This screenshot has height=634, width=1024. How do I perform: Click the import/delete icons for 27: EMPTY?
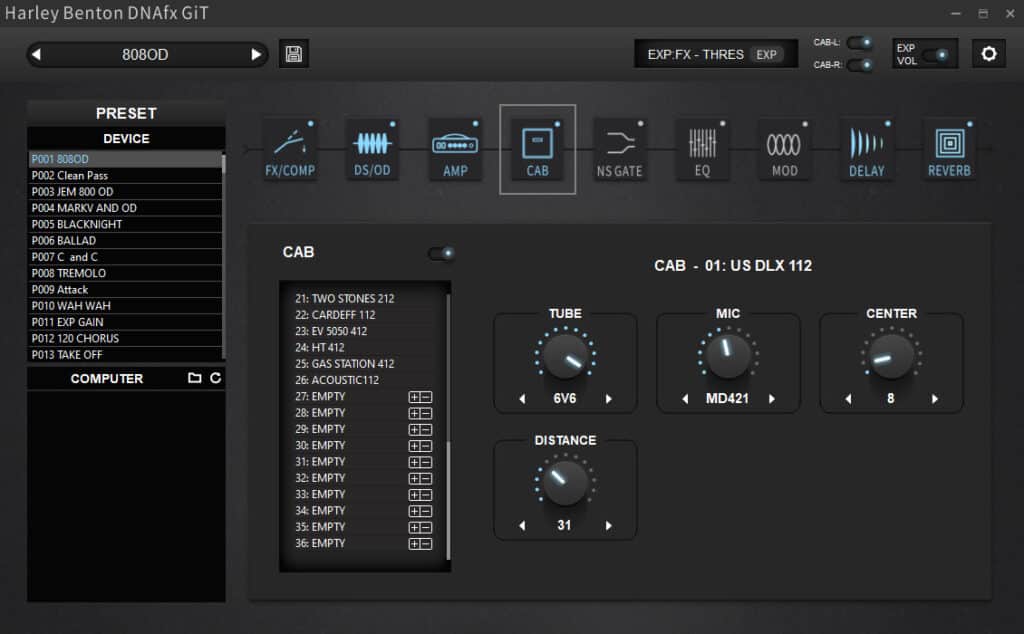[x=420, y=397]
